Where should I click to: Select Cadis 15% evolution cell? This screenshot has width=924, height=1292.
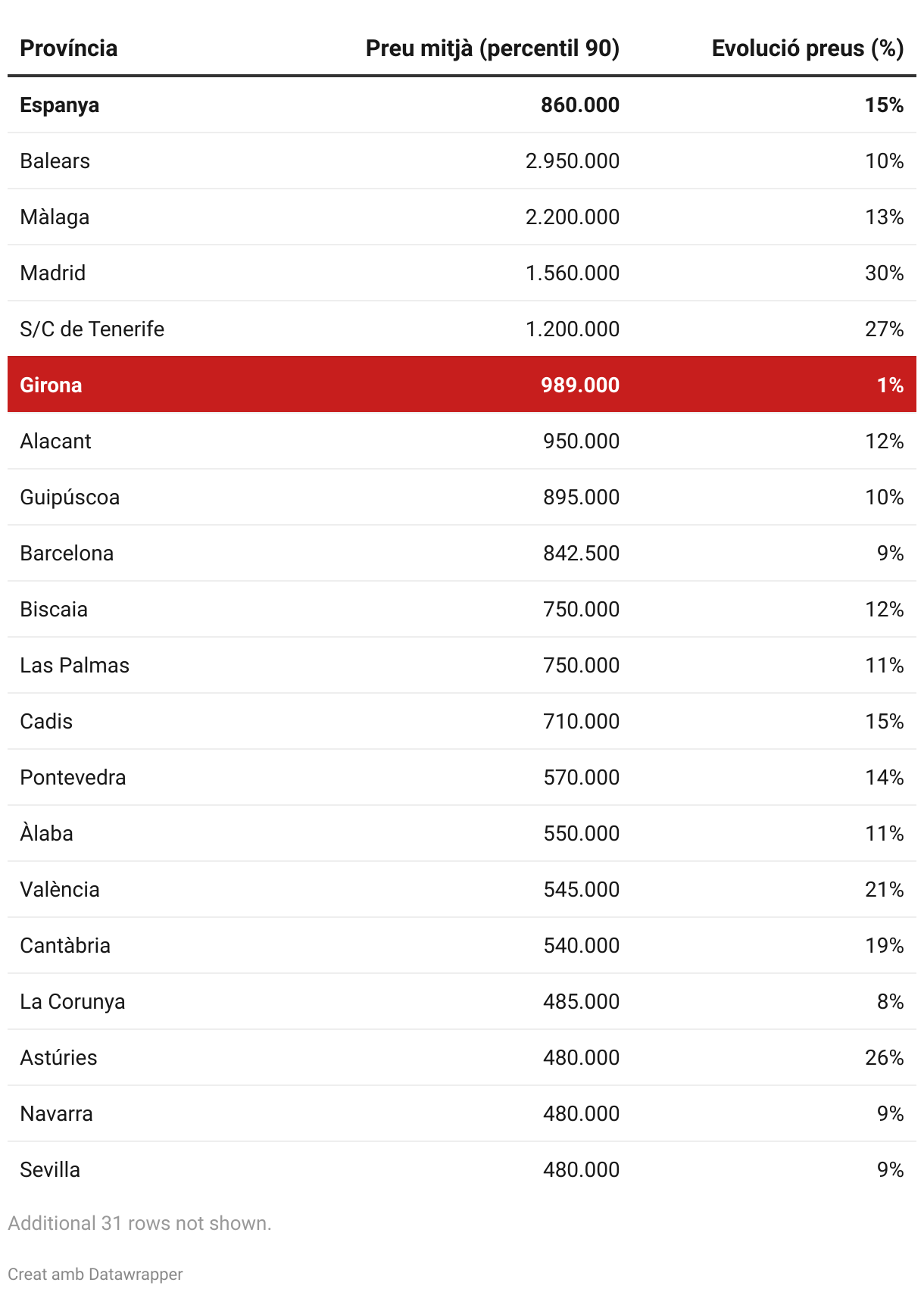pyautogui.click(x=884, y=722)
